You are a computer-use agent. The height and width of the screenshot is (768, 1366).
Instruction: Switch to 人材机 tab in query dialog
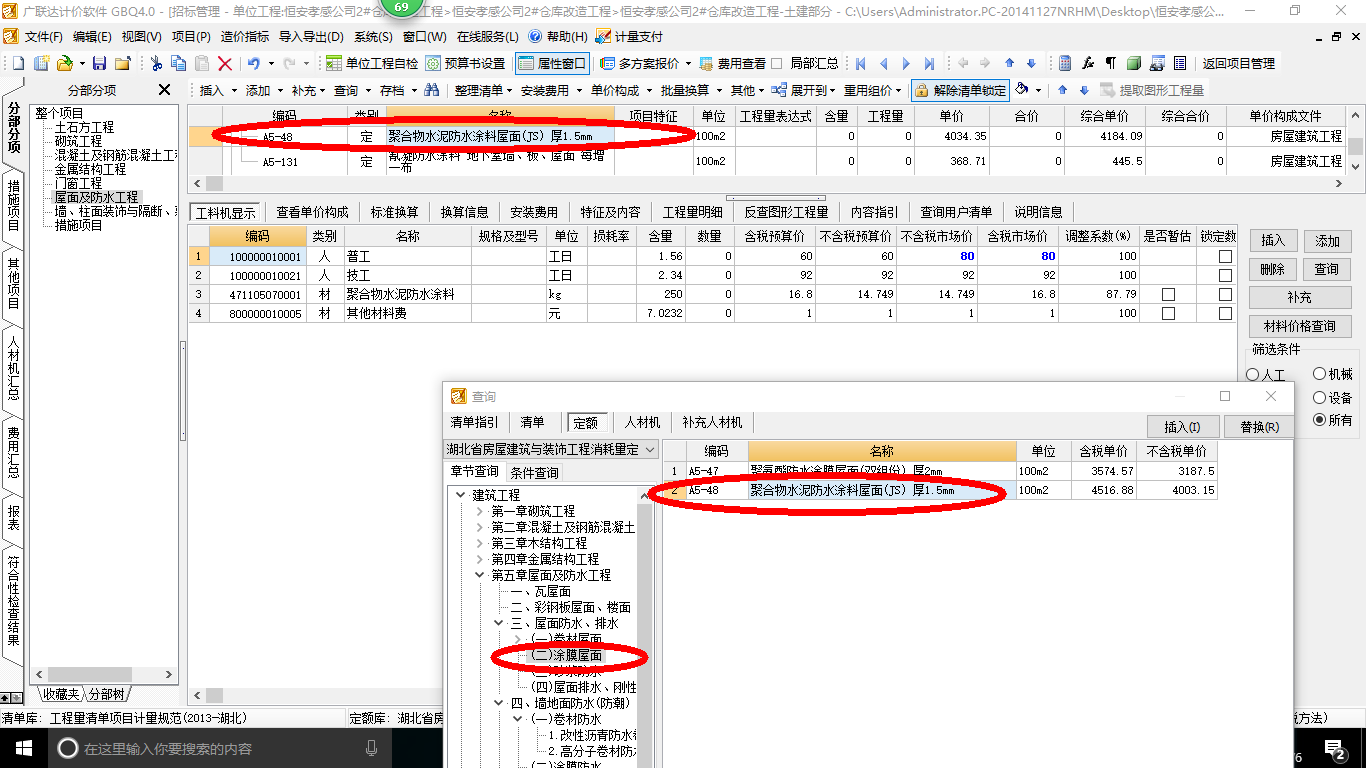pyautogui.click(x=641, y=422)
